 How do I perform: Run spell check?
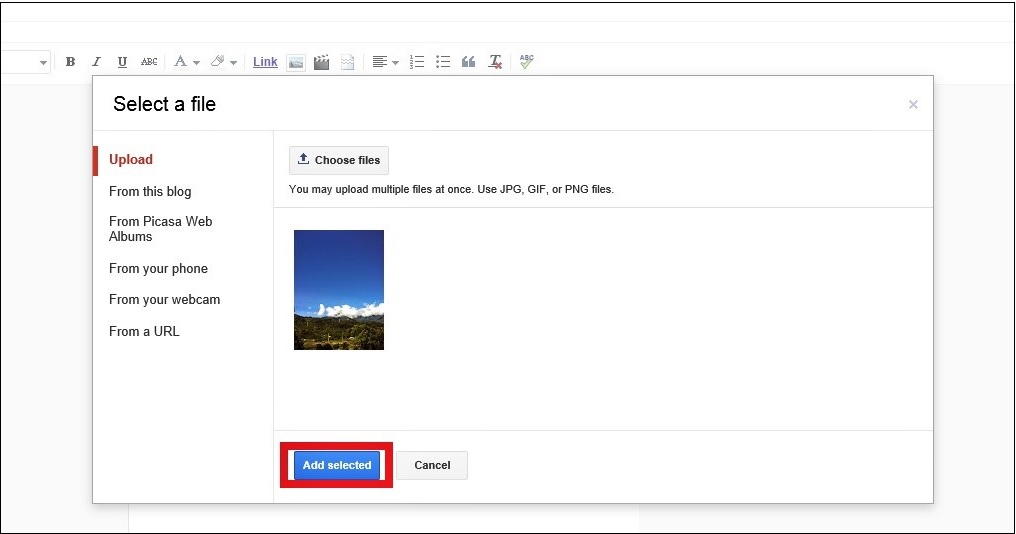(x=526, y=62)
